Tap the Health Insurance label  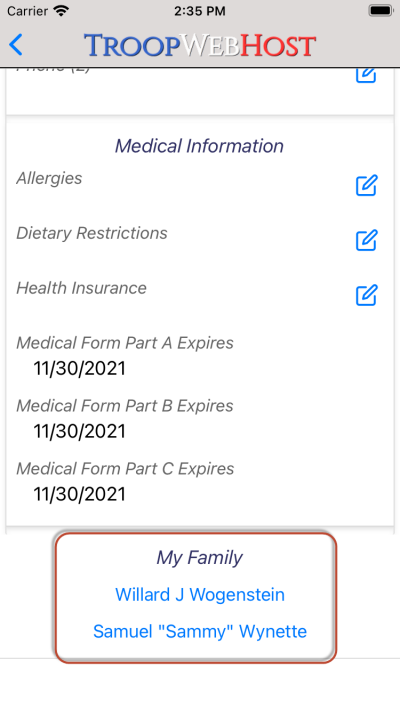82,288
